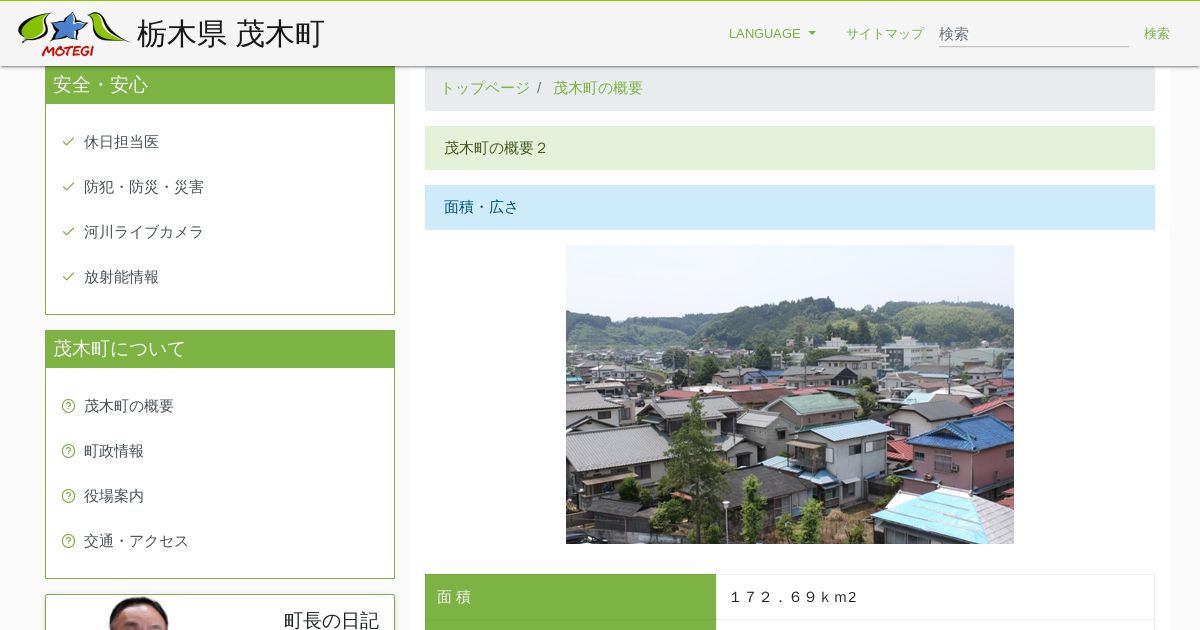
Task: Select the 茂木町の概要２ heading
Action: pyautogui.click(x=790, y=148)
